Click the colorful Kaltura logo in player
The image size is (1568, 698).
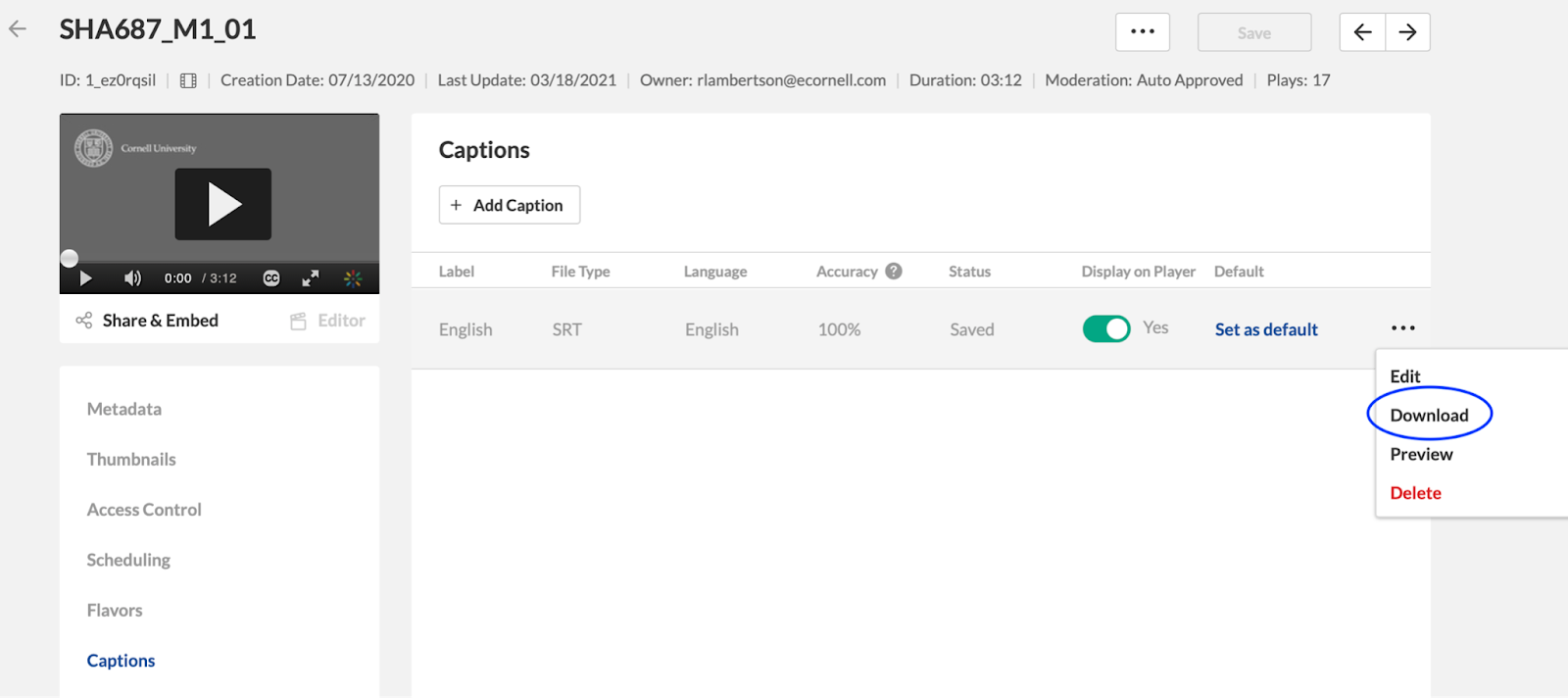pos(353,278)
